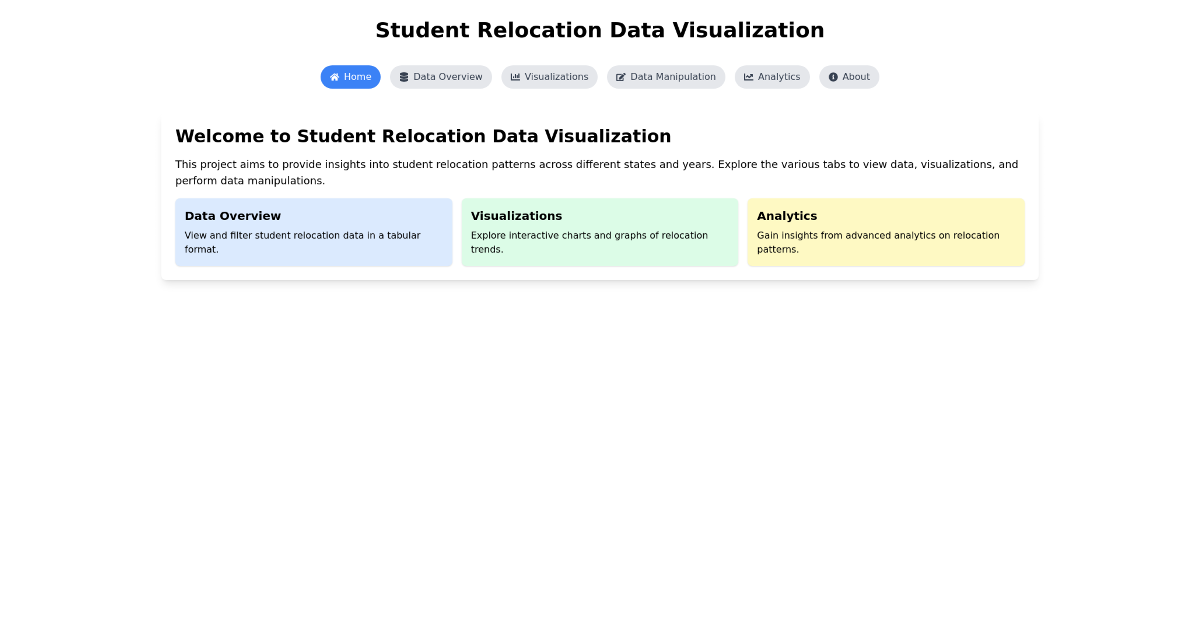Click the pencil icon on Data Manipulation tab
Screen dimensions: 1200x630
tap(620, 77)
